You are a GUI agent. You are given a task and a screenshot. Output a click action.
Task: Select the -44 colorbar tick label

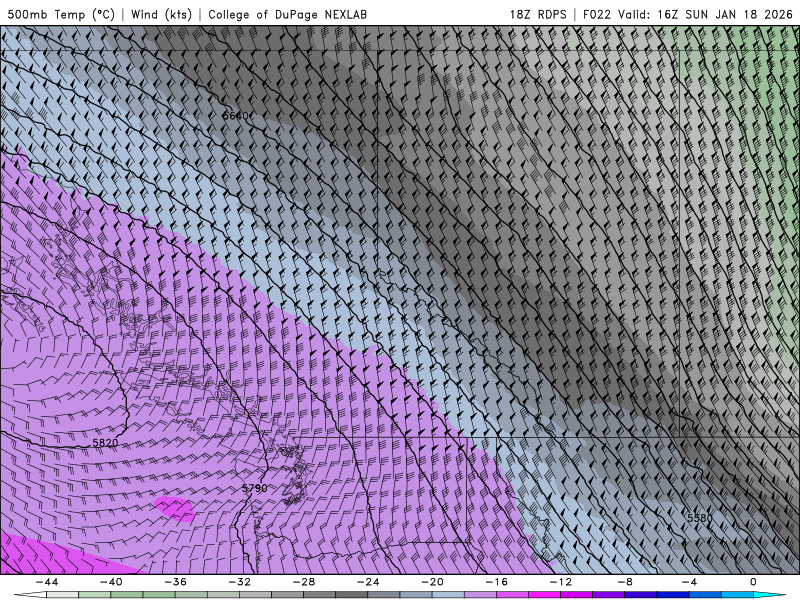[x=46, y=582]
